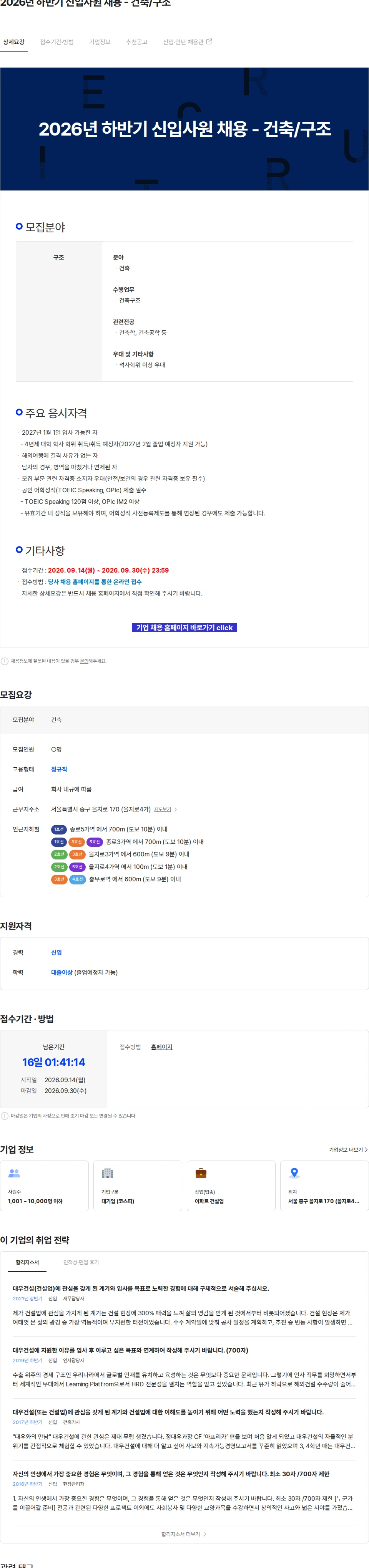Click 5호선 badge on 을지로4가역 row

tap(77, 867)
